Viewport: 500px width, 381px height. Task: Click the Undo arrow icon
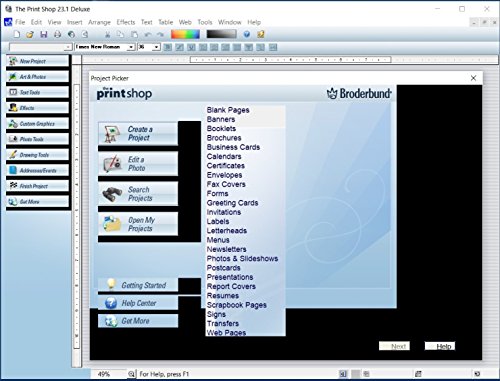coord(148,34)
